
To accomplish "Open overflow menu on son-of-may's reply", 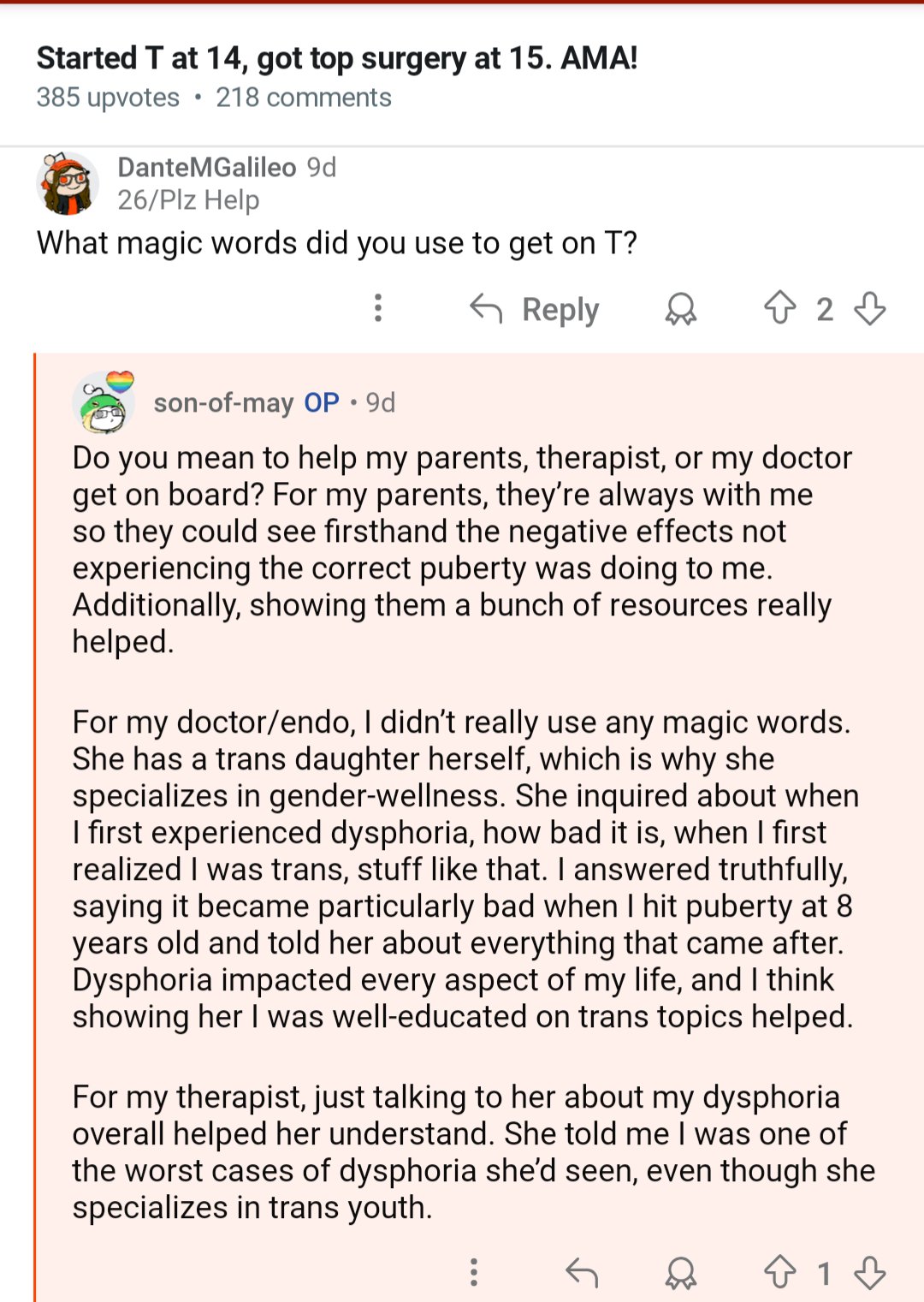I will tap(474, 1272).
